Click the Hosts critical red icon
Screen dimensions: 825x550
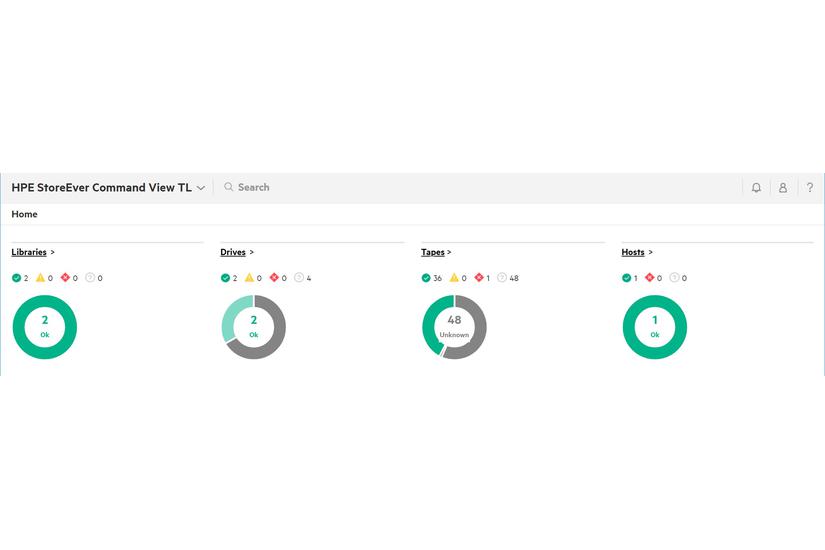[650, 277]
